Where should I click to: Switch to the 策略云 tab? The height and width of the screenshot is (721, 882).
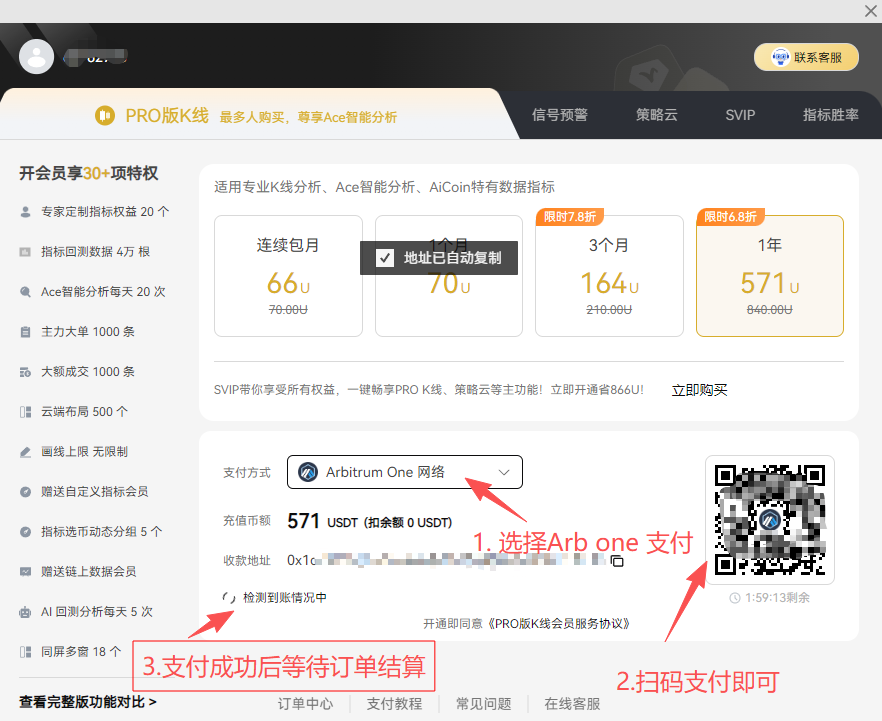[656, 115]
